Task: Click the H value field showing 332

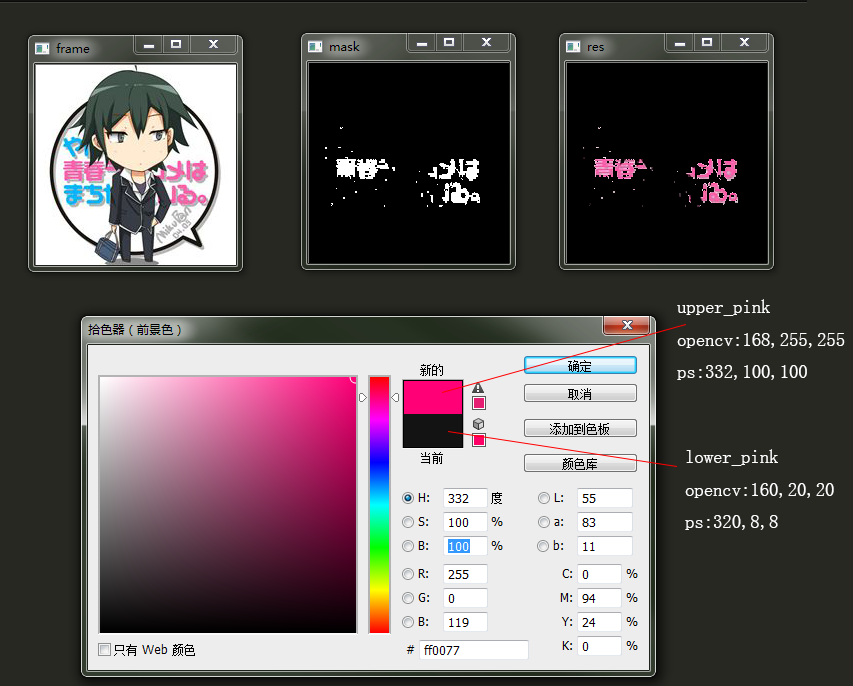Action: coord(465,498)
